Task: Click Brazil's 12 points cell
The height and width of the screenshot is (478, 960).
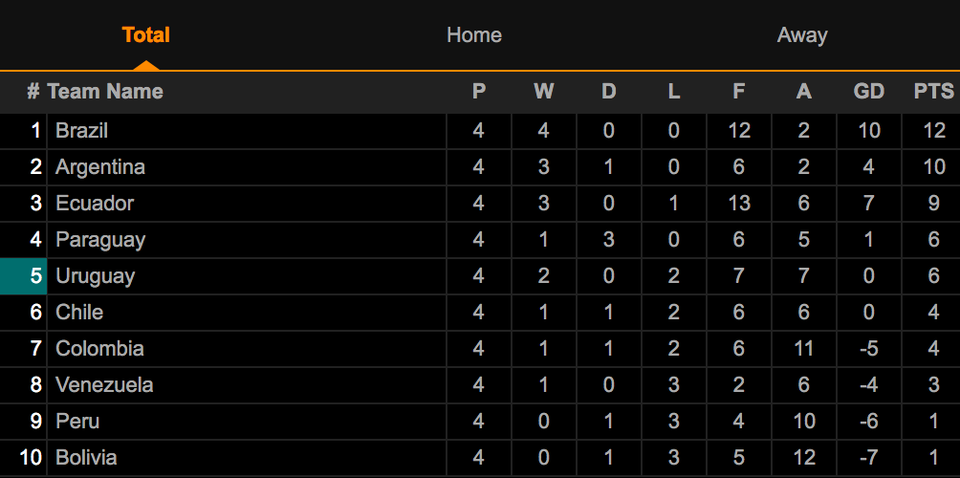Action: click(x=934, y=130)
